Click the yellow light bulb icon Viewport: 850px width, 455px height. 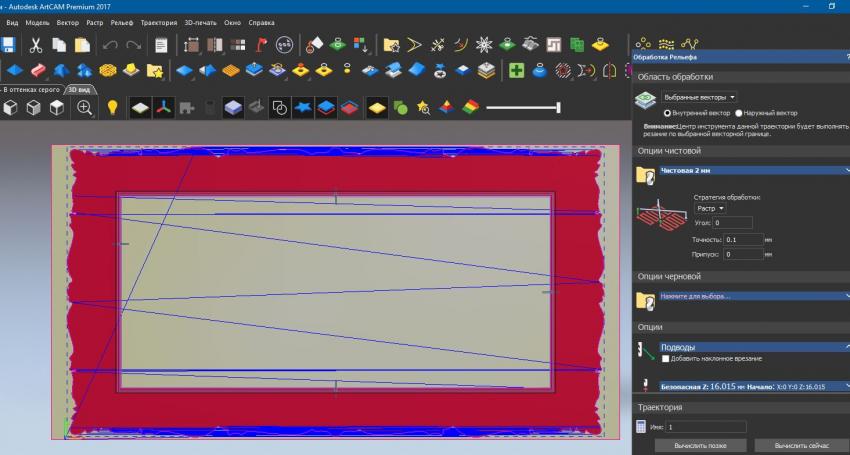click(112, 107)
